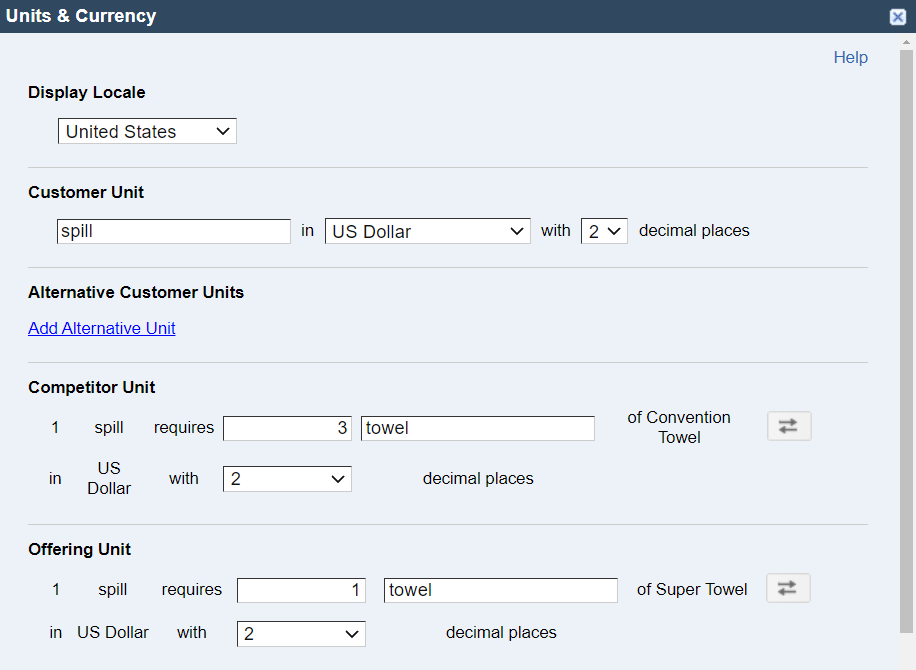Click the scrollbar up arrow
The height and width of the screenshot is (670, 916).
[906, 42]
